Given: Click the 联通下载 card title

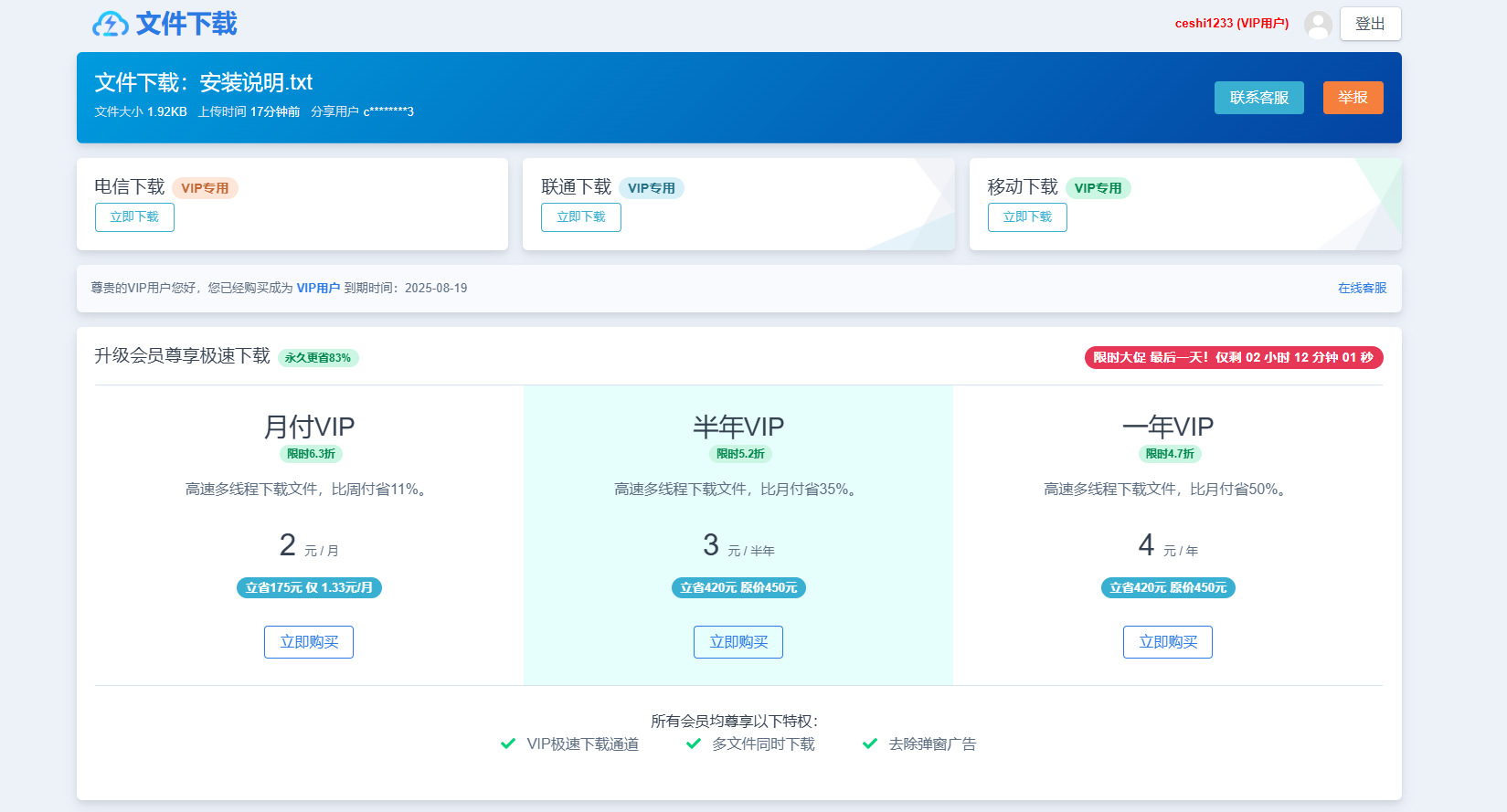Looking at the screenshot, I should (x=576, y=186).
